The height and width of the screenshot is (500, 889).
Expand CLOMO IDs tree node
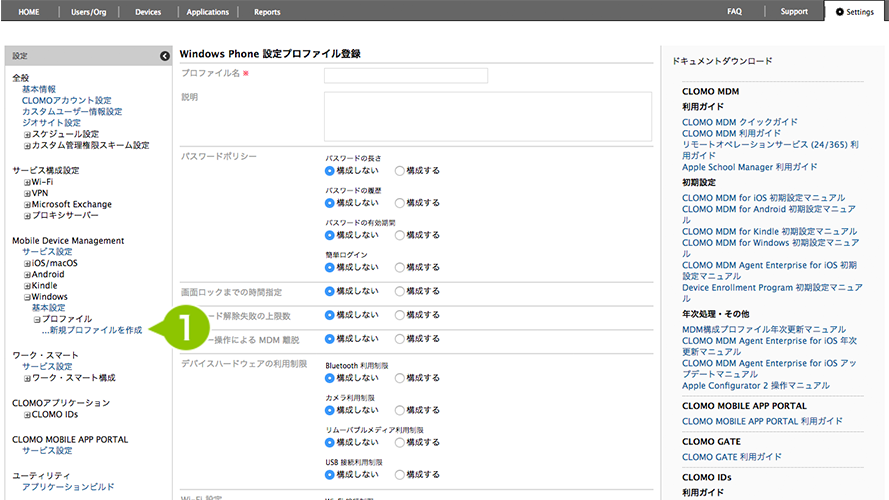pos(27,415)
